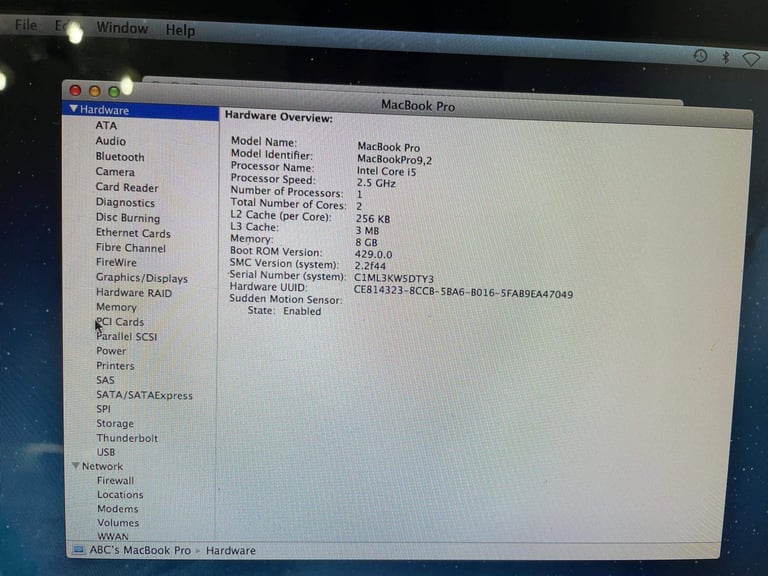768x576 pixels.
Task: Select Power in the sidebar
Action: tap(111, 351)
